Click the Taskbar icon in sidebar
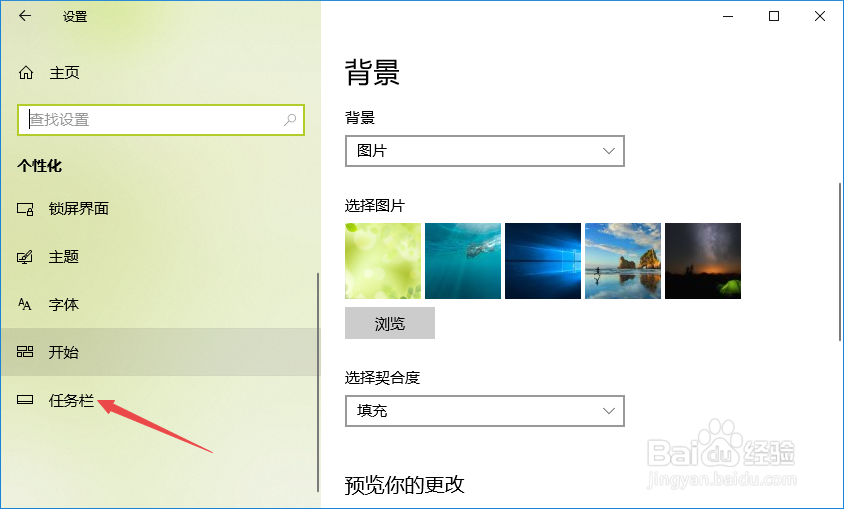Screen dimensions: 844x509 click(25, 400)
